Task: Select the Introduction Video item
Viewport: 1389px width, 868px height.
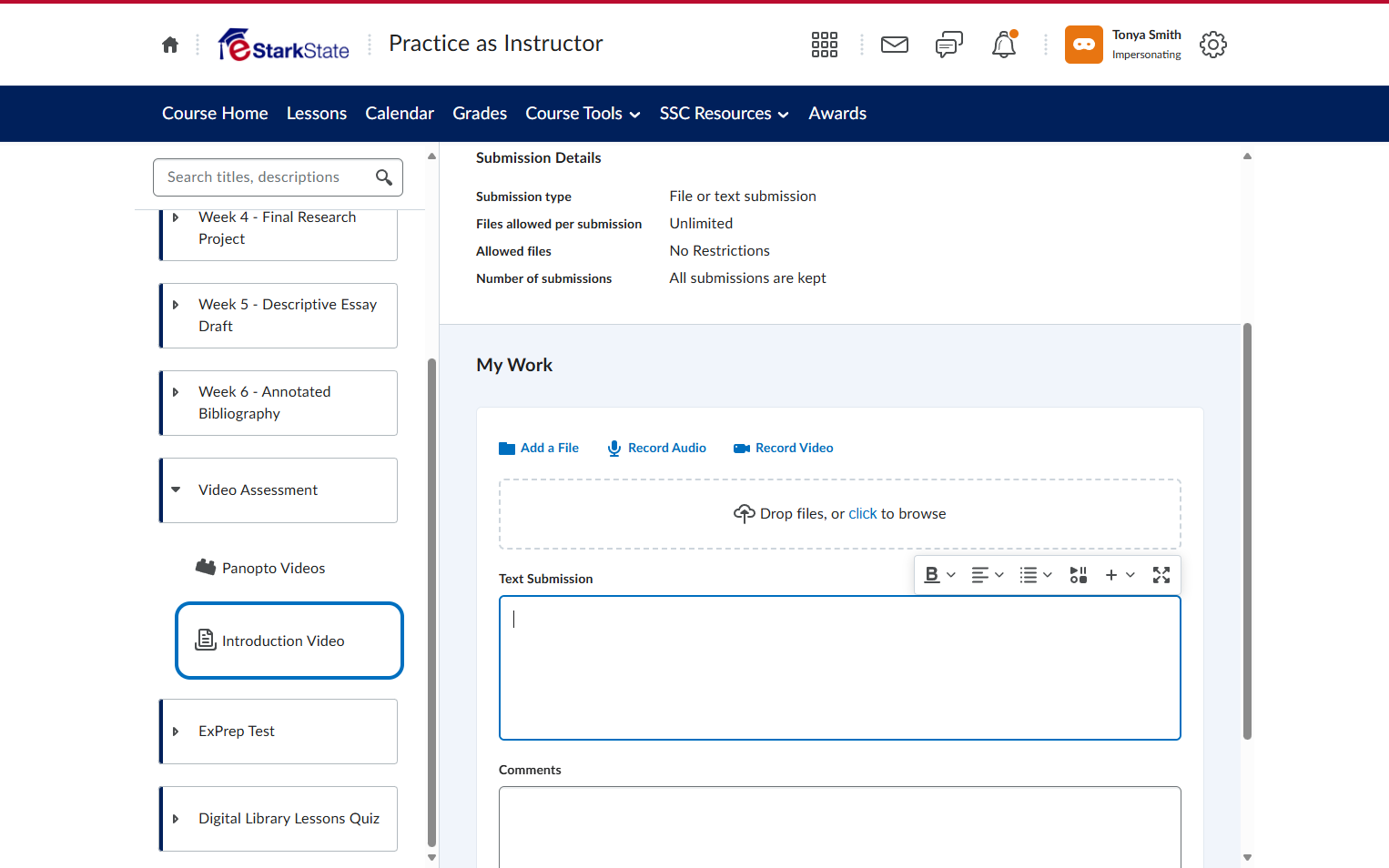Action: click(x=289, y=641)
